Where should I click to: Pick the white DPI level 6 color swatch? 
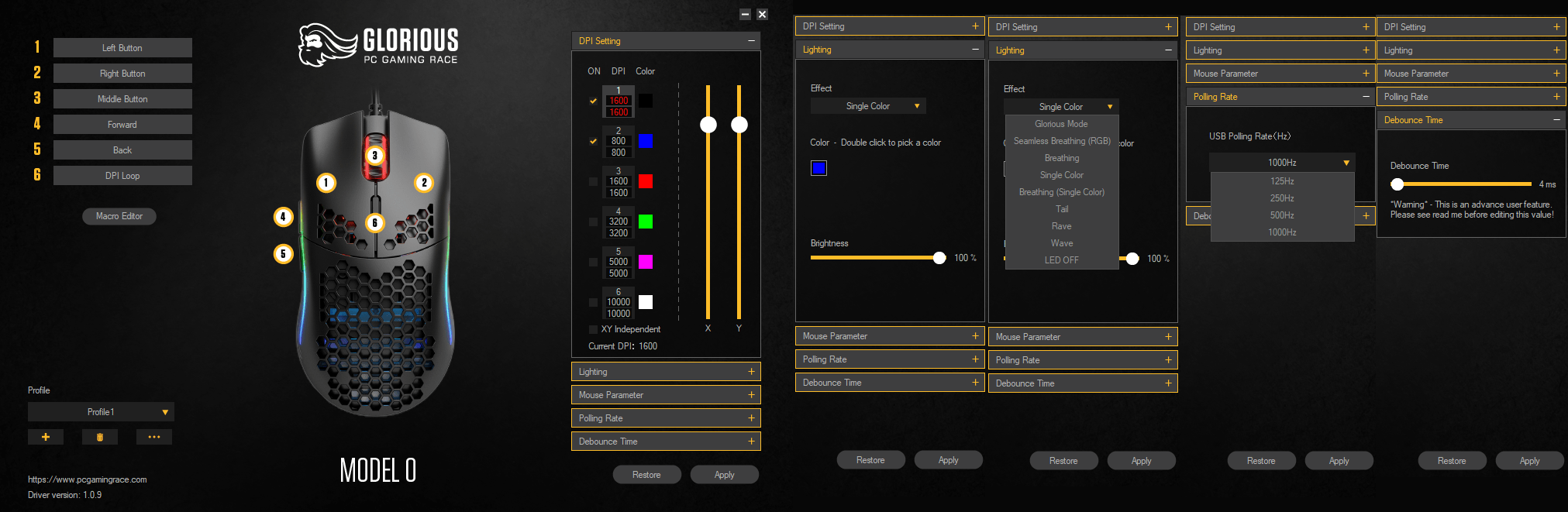[645, 302]
